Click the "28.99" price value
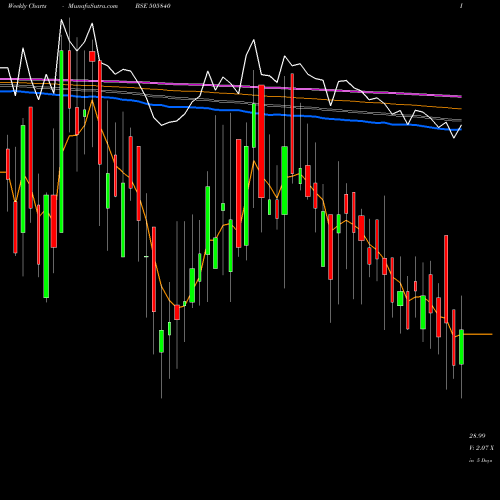The height and width of the screenshot is (500, 500). [477, 436]
